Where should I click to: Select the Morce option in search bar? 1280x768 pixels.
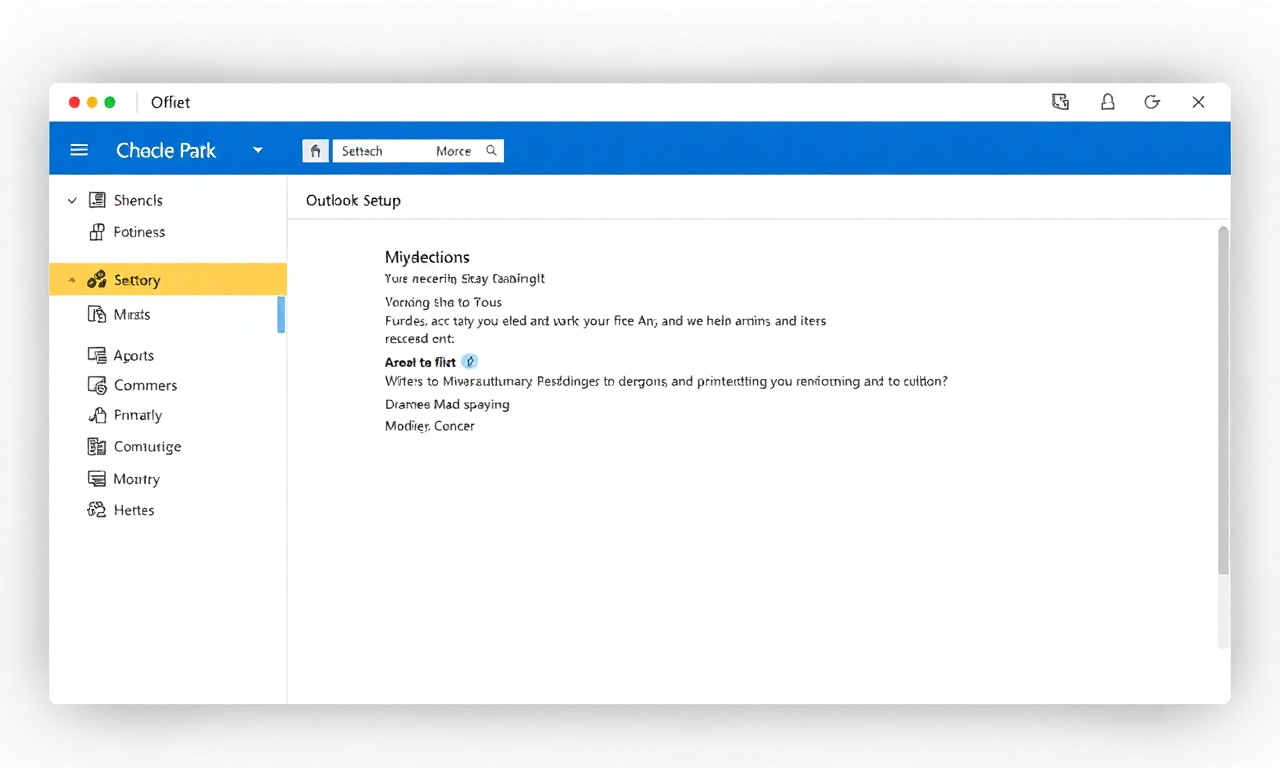pyautogui.click(x=453, y=151)
